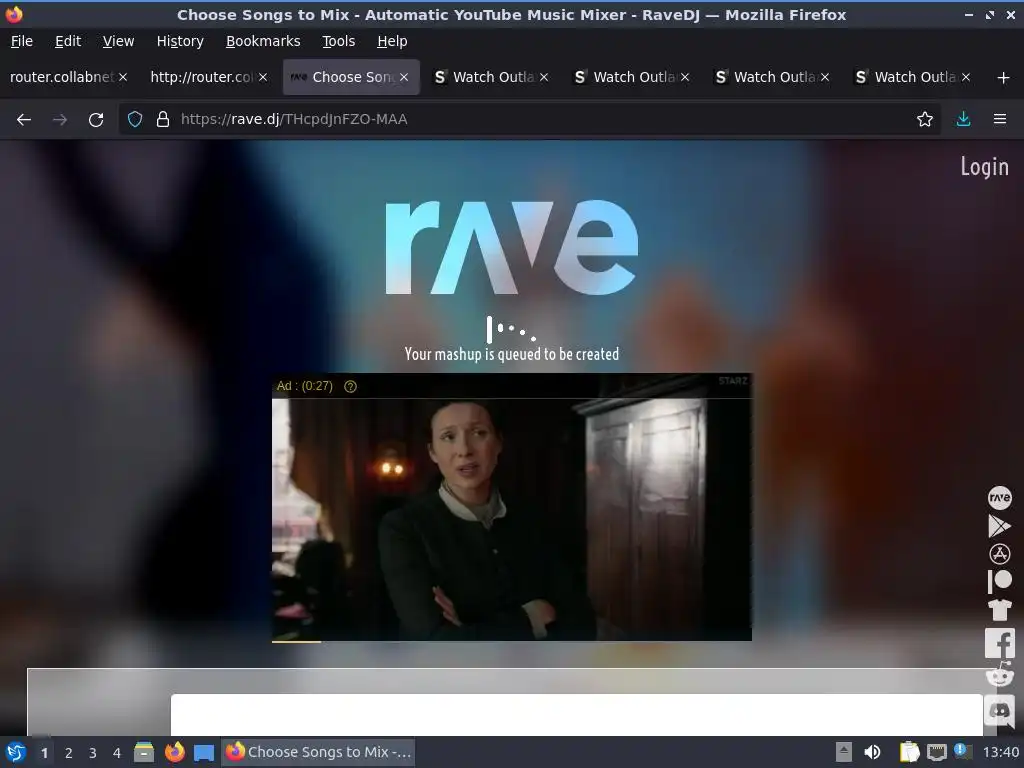The height and width of the screenshot is (768, 1024).
Task: Click the removable media eject tray icon
Action: [844, 752]
